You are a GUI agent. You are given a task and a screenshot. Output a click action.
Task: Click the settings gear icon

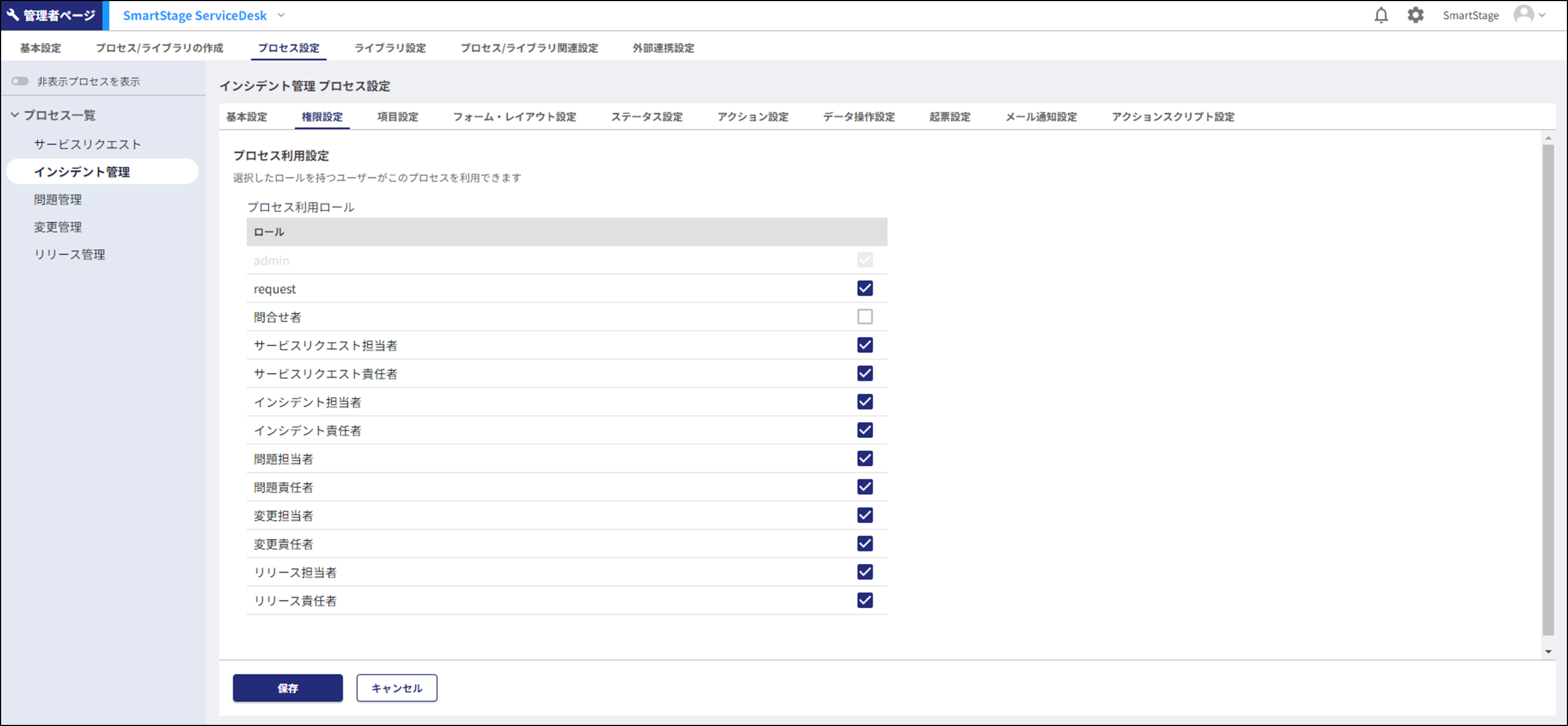click(1415, 15)
